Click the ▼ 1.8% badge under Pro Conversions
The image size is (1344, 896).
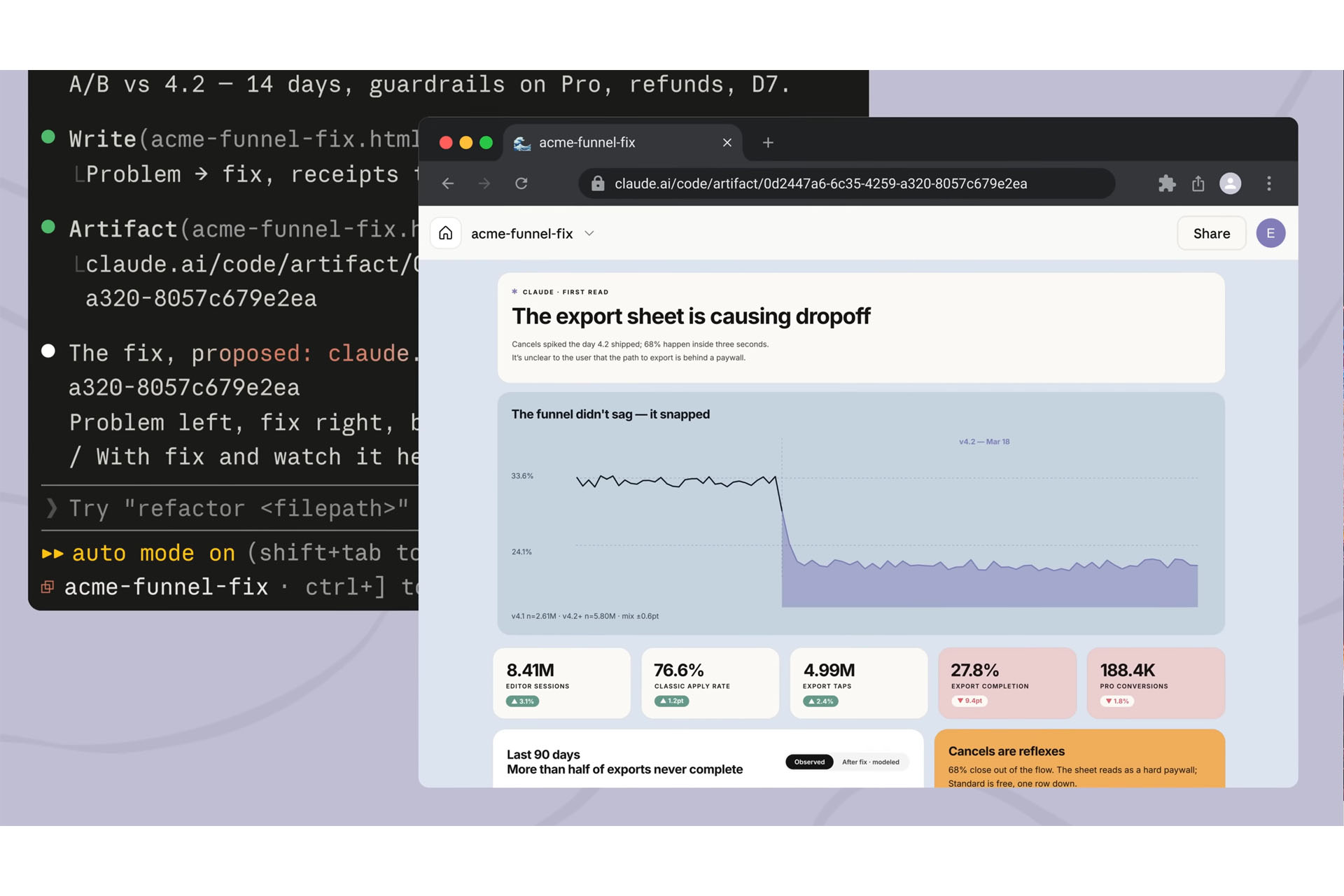pos(1117,701)
